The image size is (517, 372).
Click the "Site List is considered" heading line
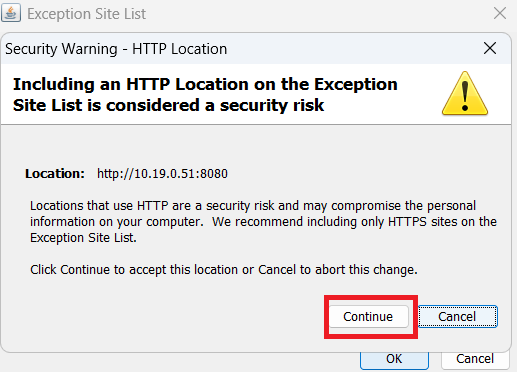point(168,105)
